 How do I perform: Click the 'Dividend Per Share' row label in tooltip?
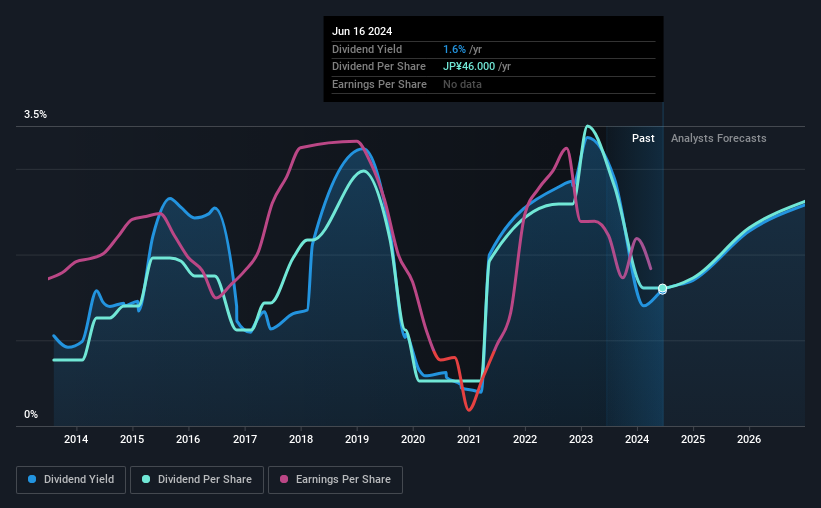pyautogui.click(x=379, y=67)
